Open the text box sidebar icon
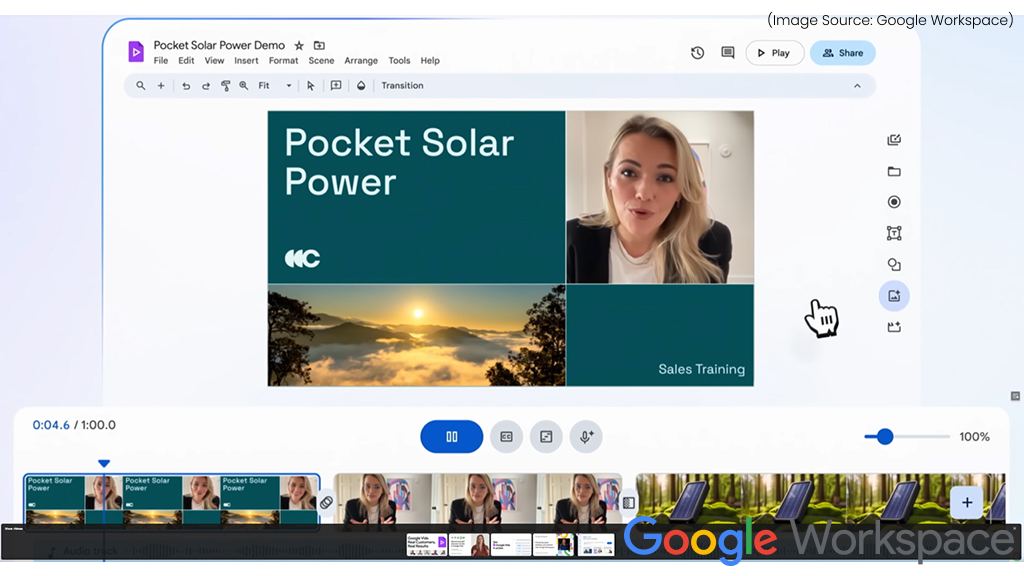 894,233
